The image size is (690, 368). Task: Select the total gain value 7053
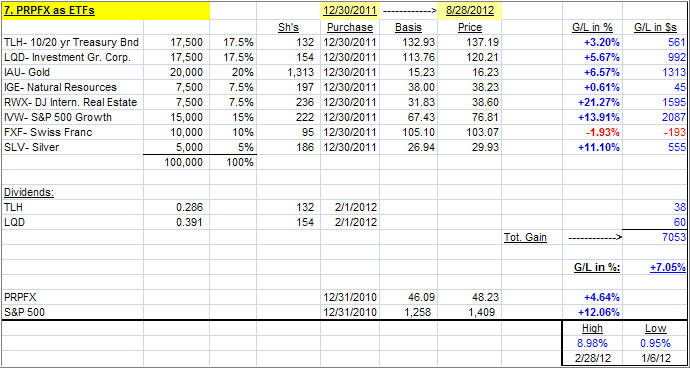pos(656,238)
